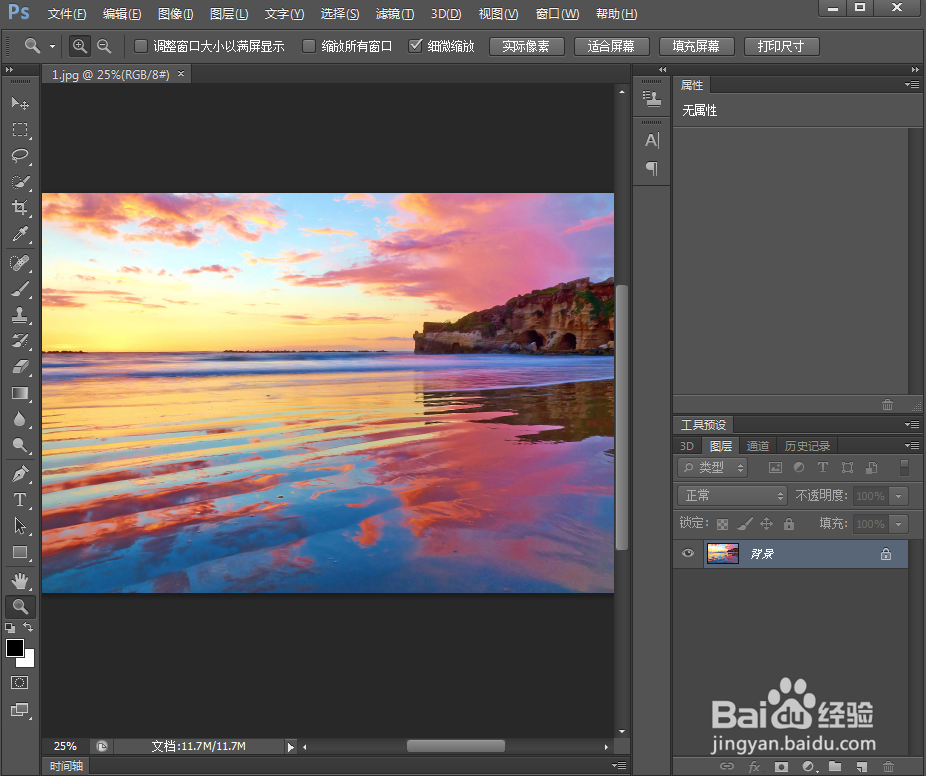Click the Actual Pixels button
926x776 pixels.
pos(526,46)
